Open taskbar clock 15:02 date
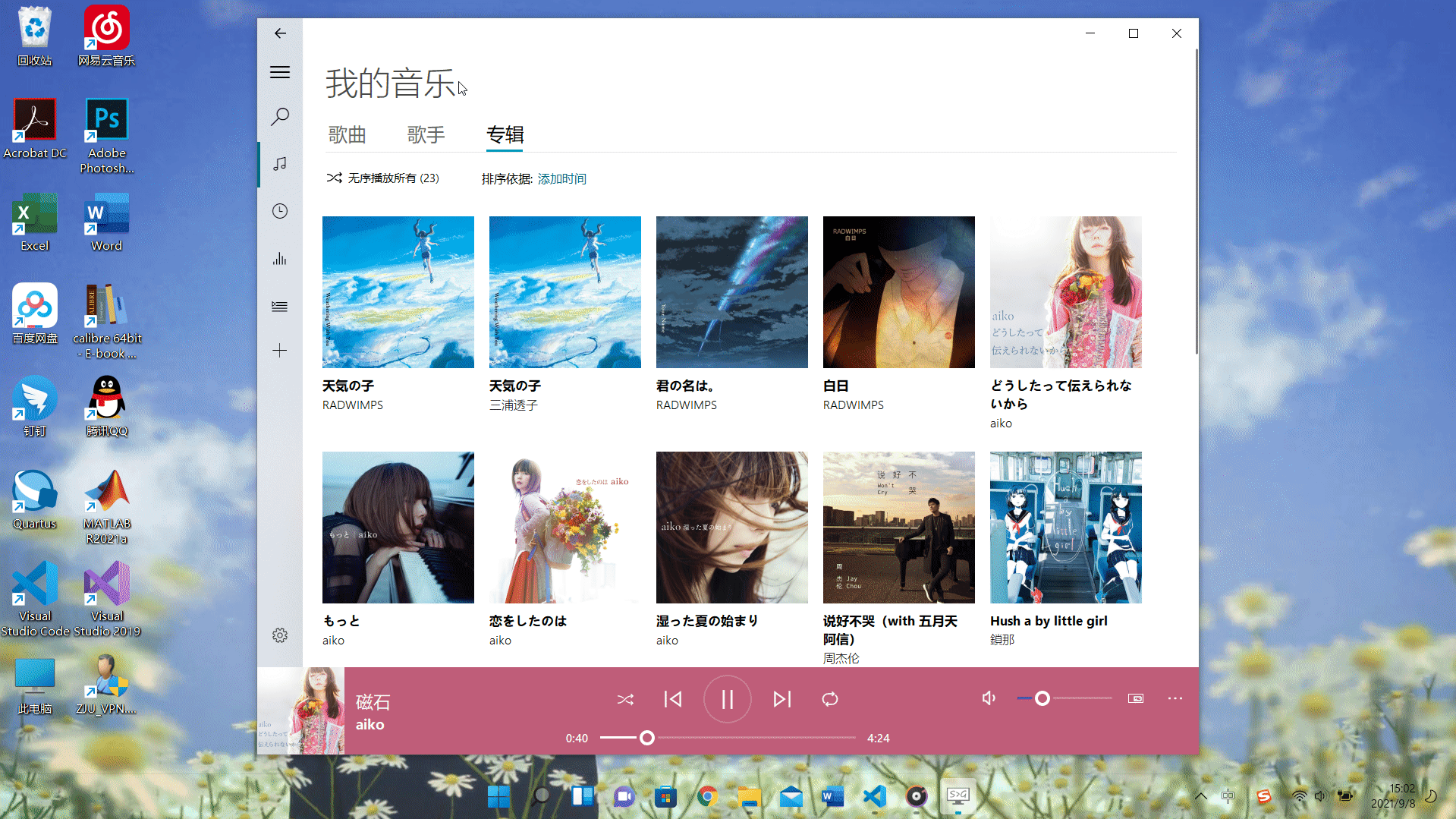The image size is (1456, 819). (x=1393, y=796)
